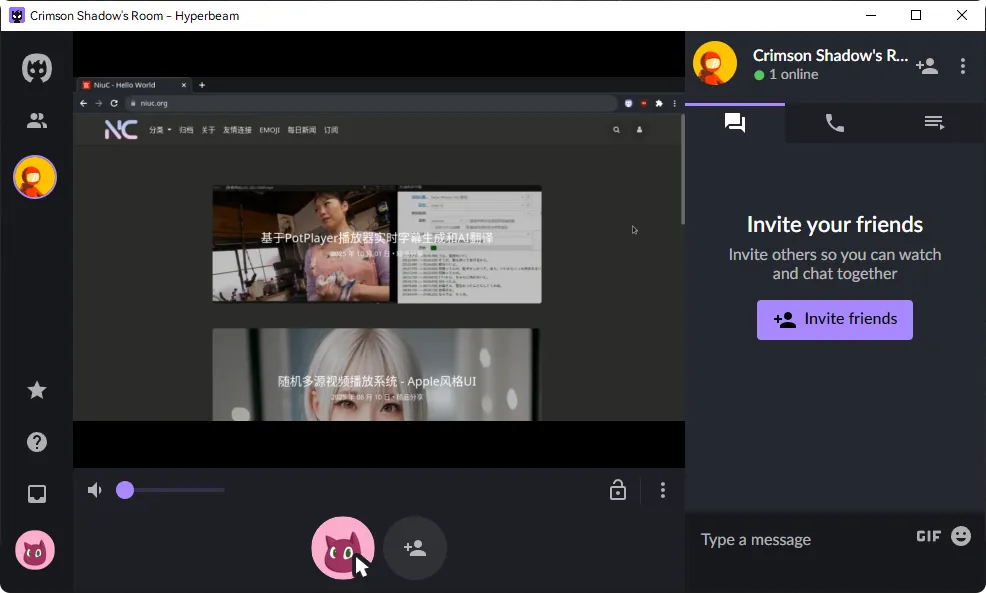Viewport: 986px width, 593px height.
Task: Open the GIF picker in message box
Action: tap(928, 537)
